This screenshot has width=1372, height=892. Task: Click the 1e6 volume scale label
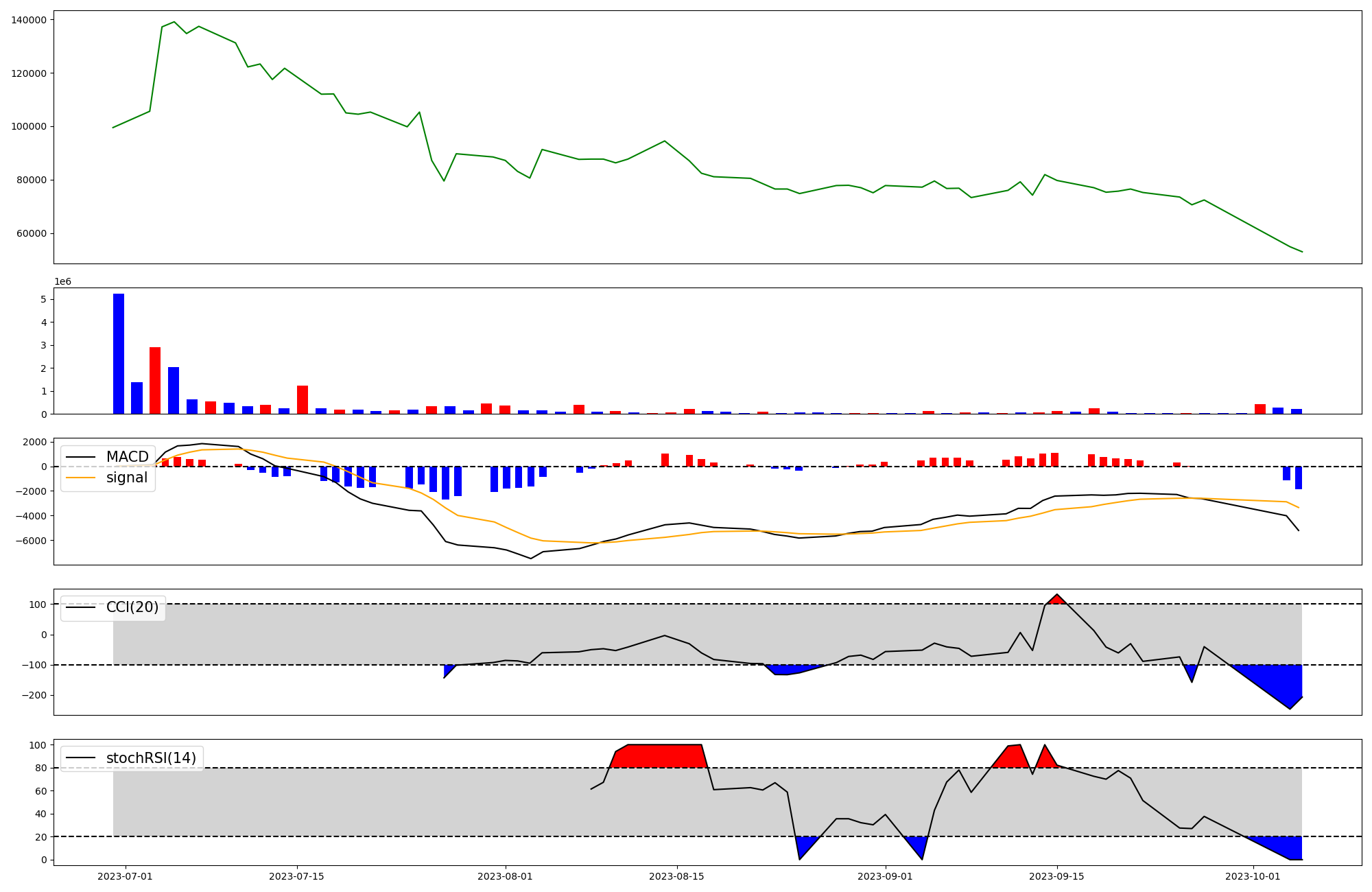pos(62,282)
